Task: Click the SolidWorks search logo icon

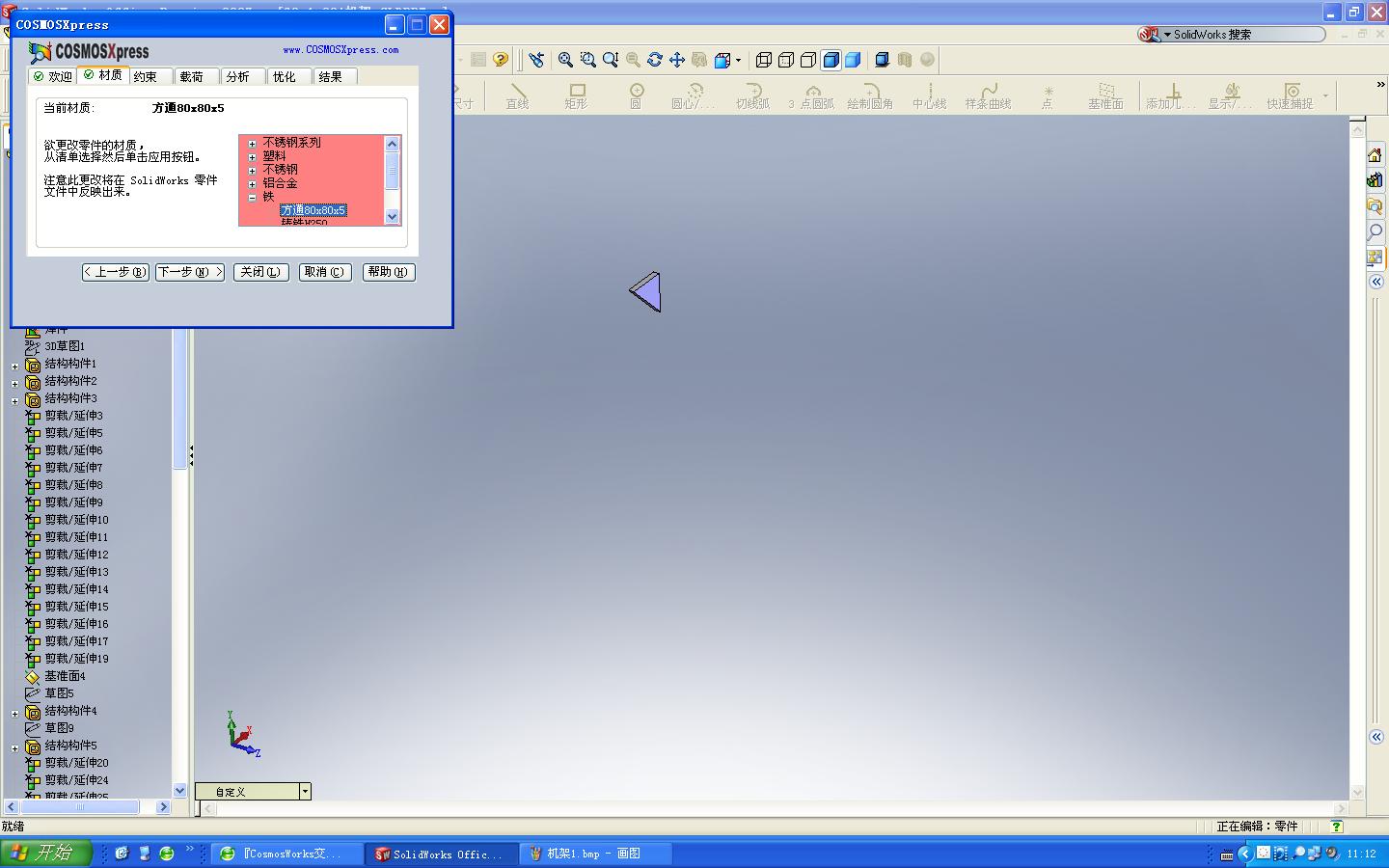Action: (x=1149, y=35)
